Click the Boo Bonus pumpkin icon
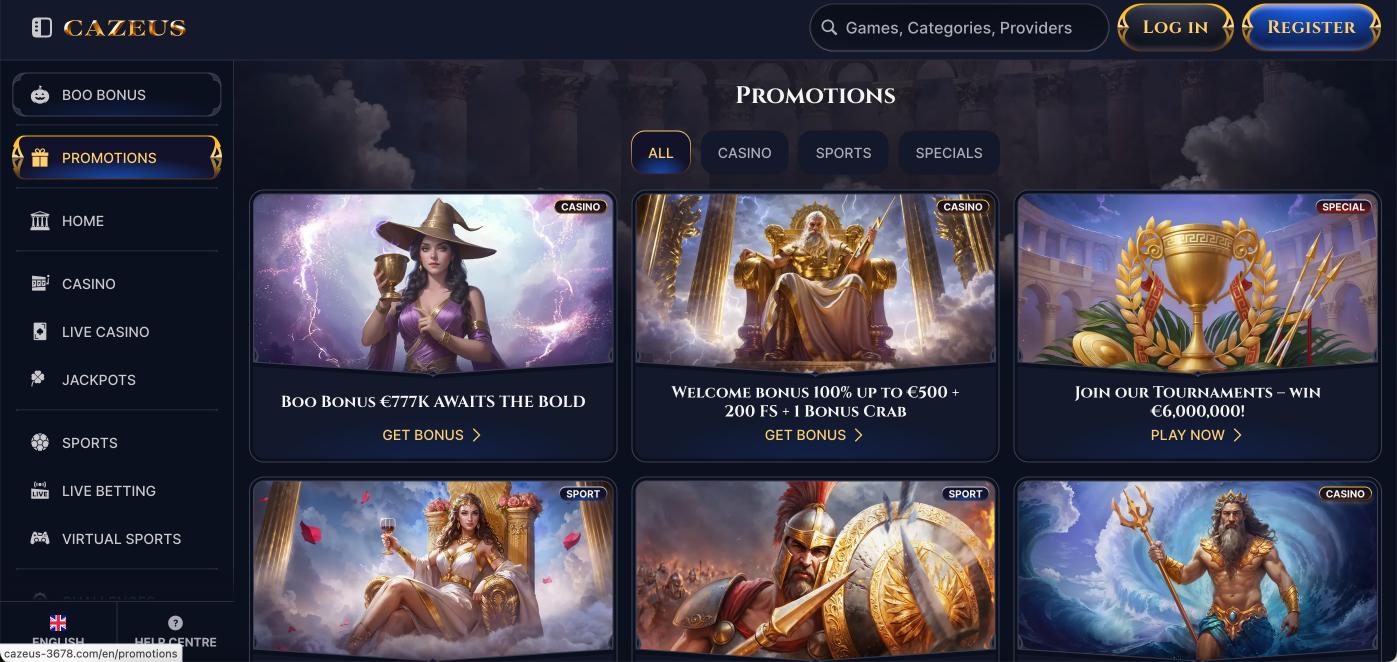The image size is (1397, 662). [x=40, y=95]
